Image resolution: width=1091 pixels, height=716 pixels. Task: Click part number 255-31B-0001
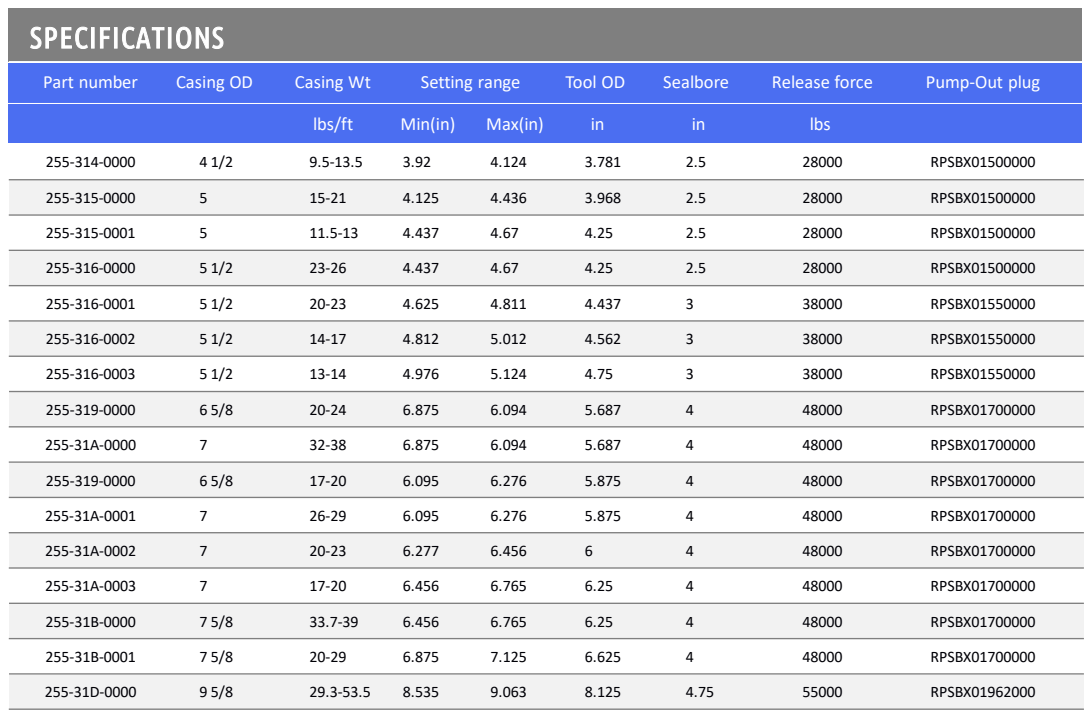tap(90, 657)
